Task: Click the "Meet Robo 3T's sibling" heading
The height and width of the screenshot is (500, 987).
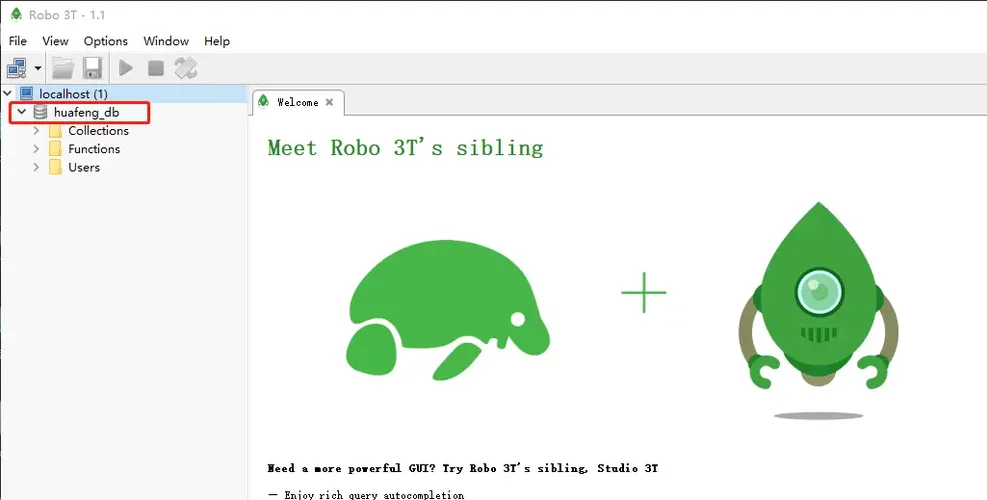Action: 405,147
